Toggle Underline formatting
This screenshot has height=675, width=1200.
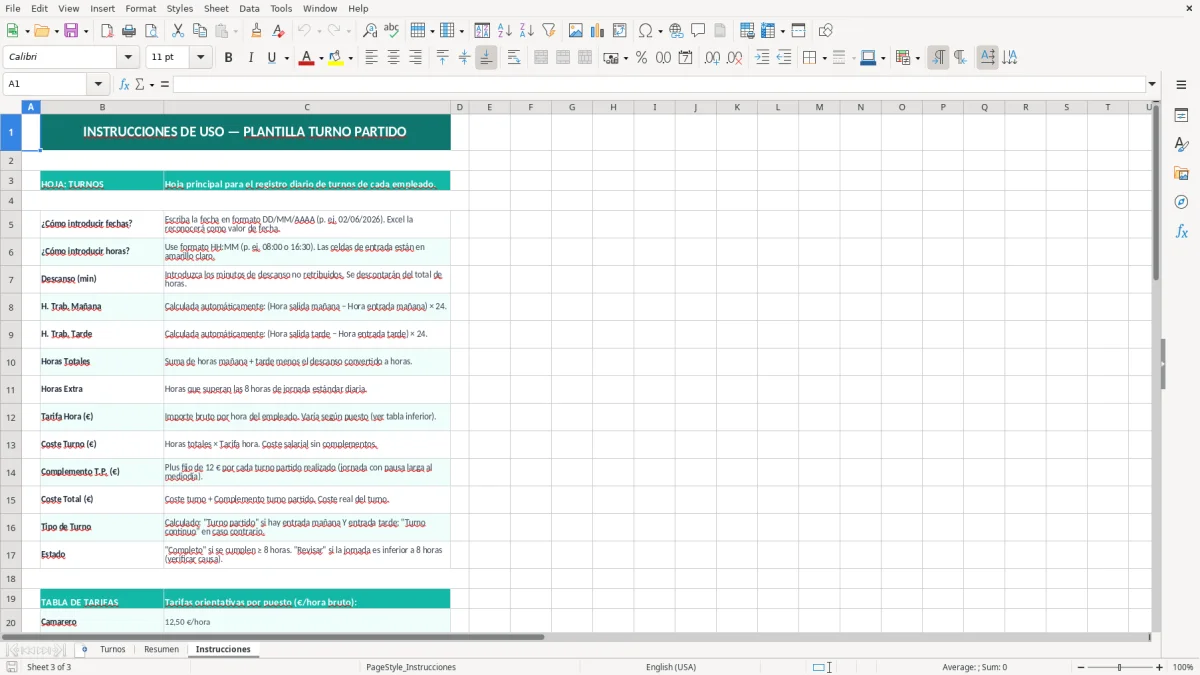[x=271, y=58]
